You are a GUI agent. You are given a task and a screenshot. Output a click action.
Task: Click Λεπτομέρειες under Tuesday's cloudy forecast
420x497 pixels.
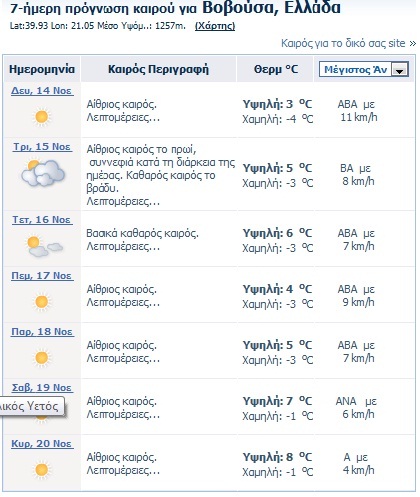pos(123,201)
